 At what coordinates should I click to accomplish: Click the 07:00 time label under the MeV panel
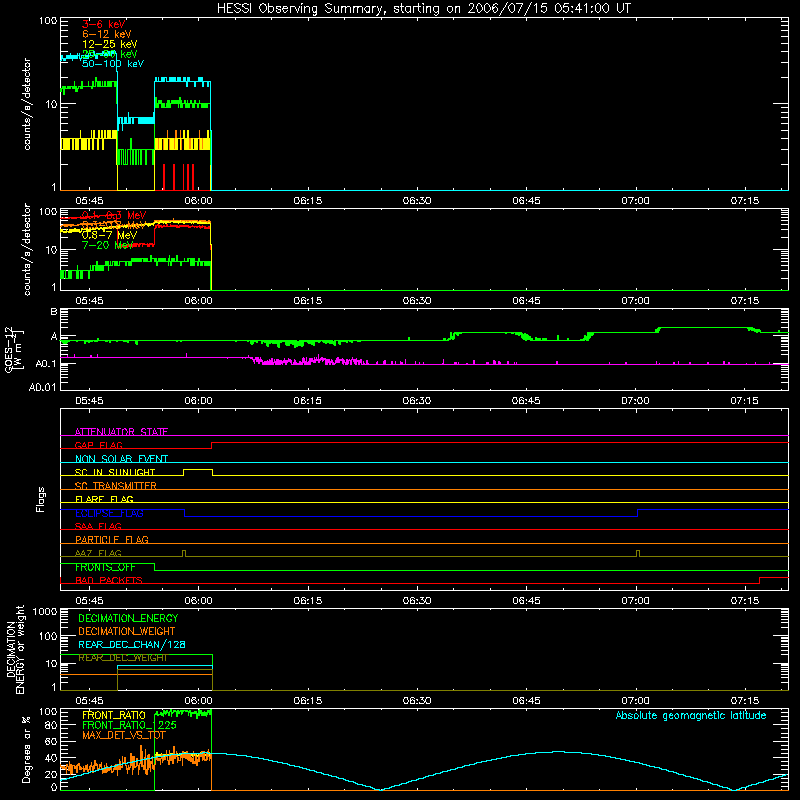636,301
